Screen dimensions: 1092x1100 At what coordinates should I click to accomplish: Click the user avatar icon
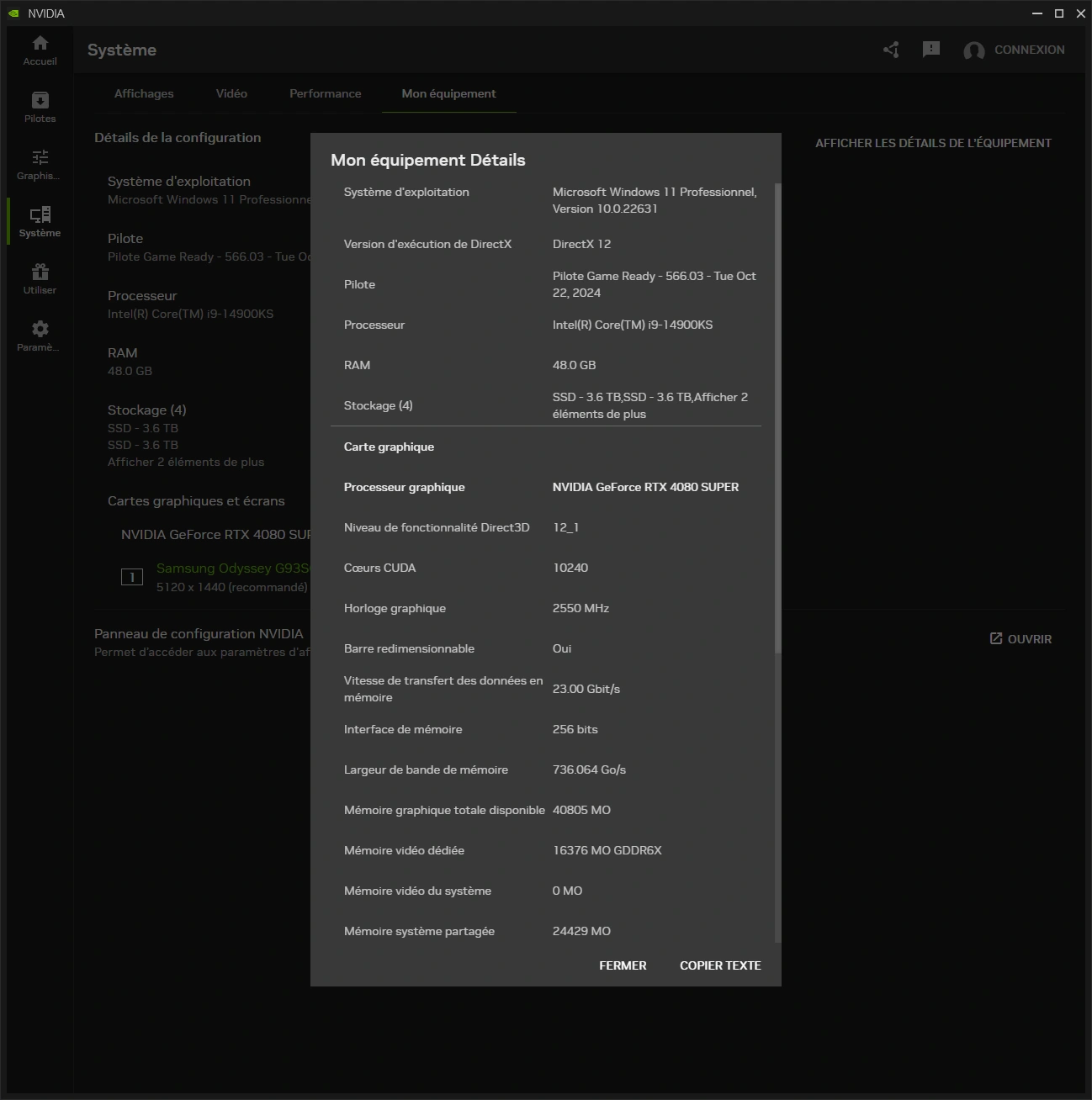click(974, 50)
